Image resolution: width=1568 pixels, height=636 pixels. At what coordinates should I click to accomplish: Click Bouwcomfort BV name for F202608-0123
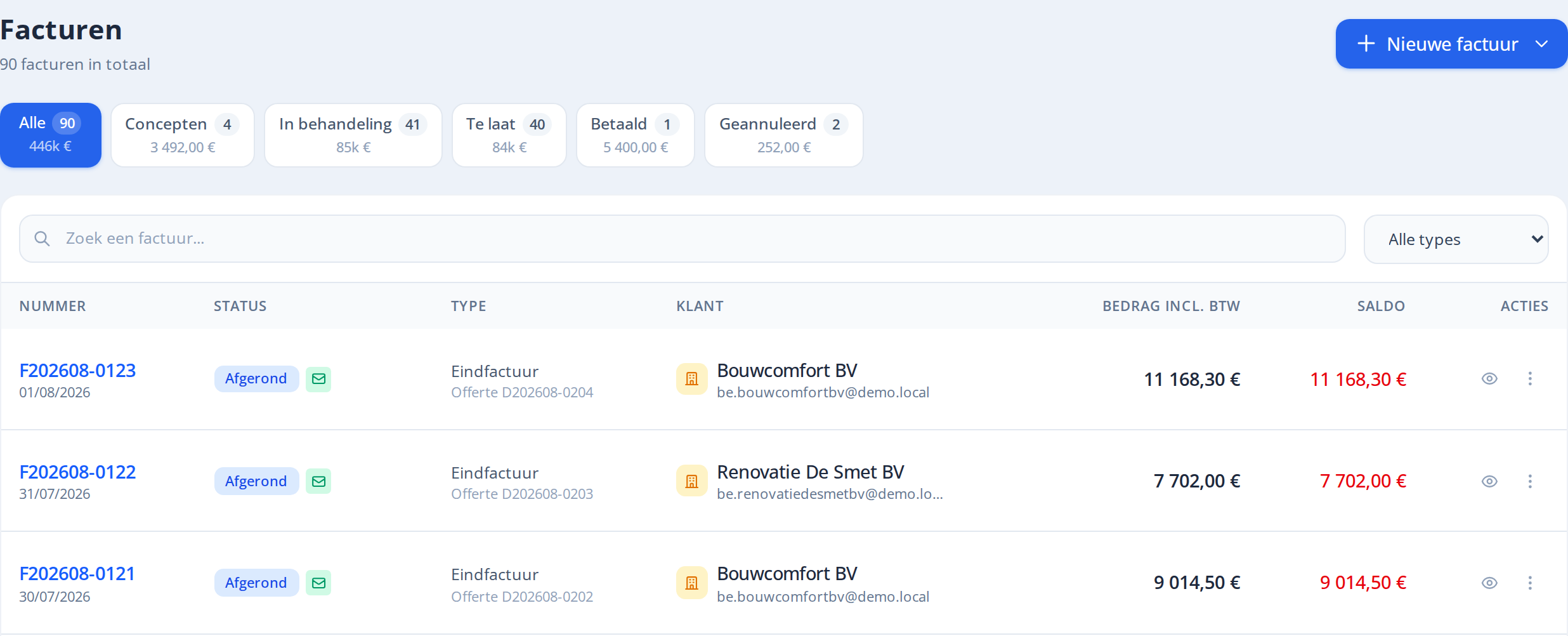point(787,371)
